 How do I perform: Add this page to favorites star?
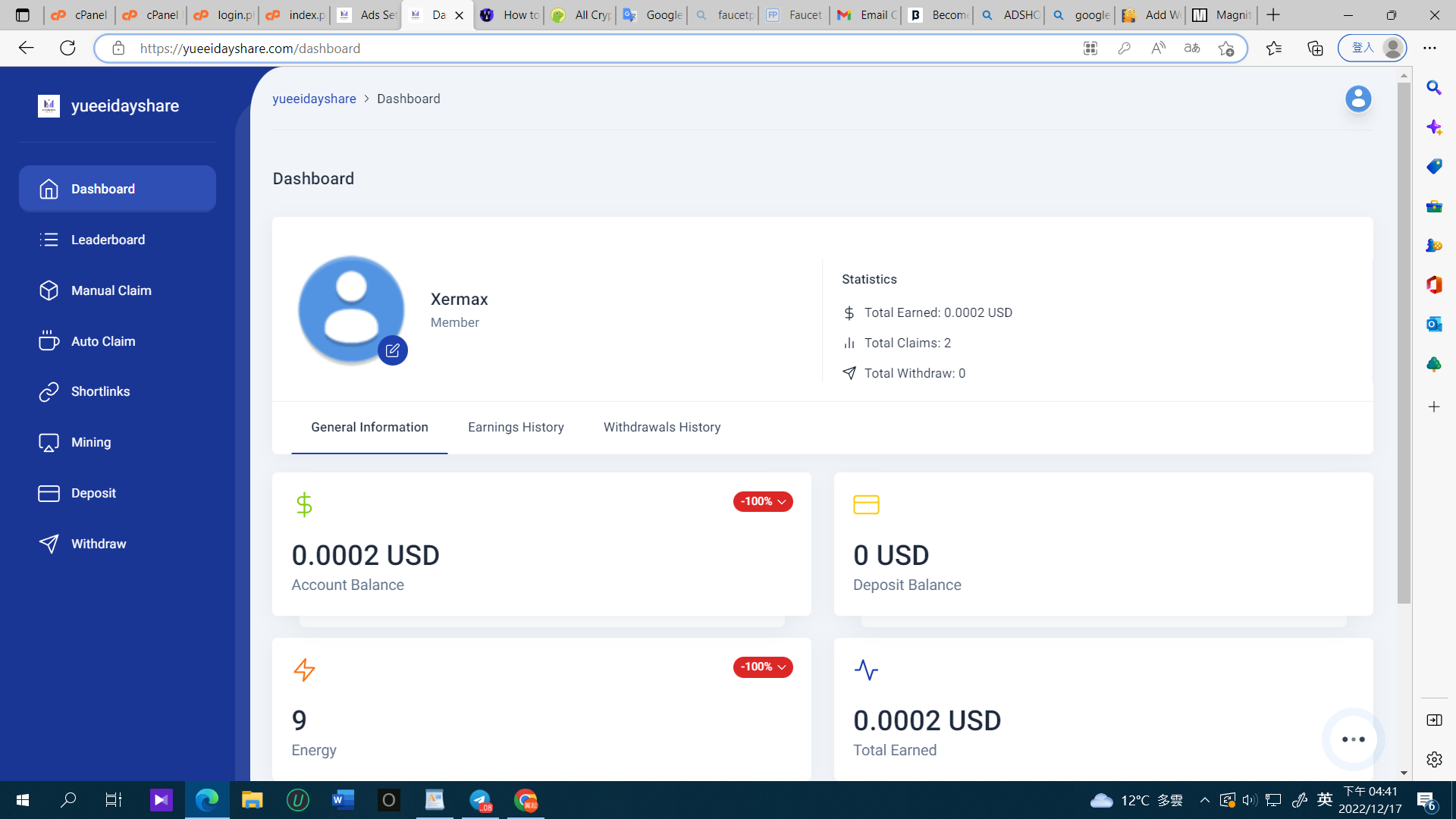1226,49
